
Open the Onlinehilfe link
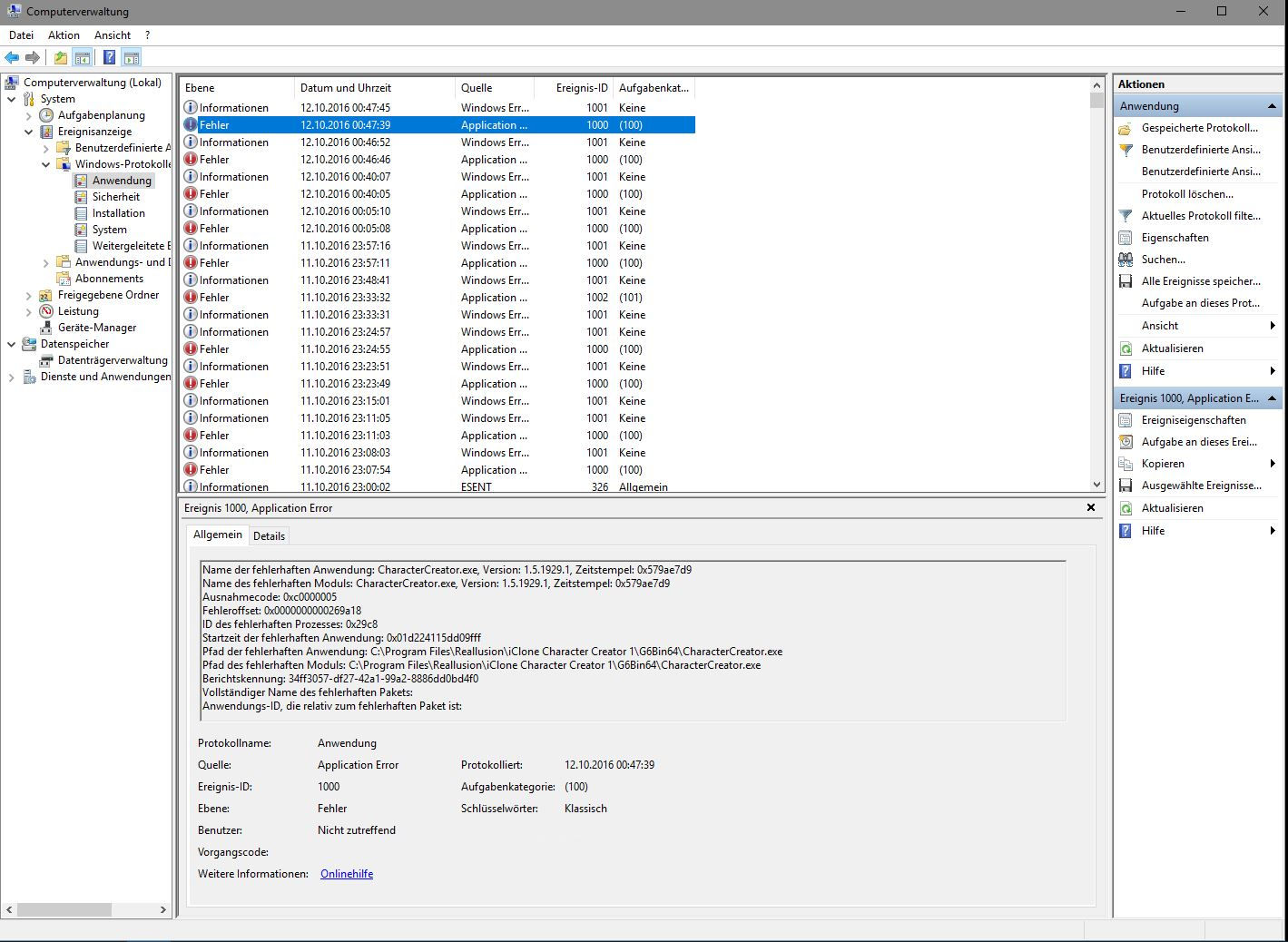[347, 874]
